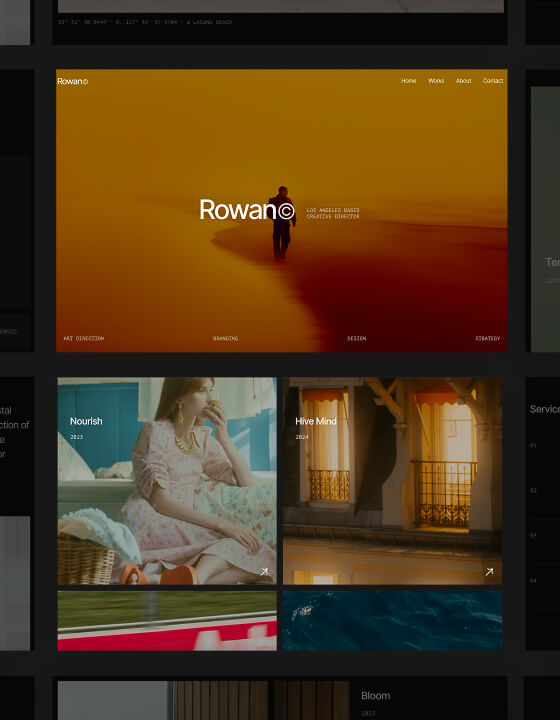The height and width of the screenshot is (720, 560).
Task: Click the arrow icon on the Hive Mind card
Action: (x=489, y=572)
